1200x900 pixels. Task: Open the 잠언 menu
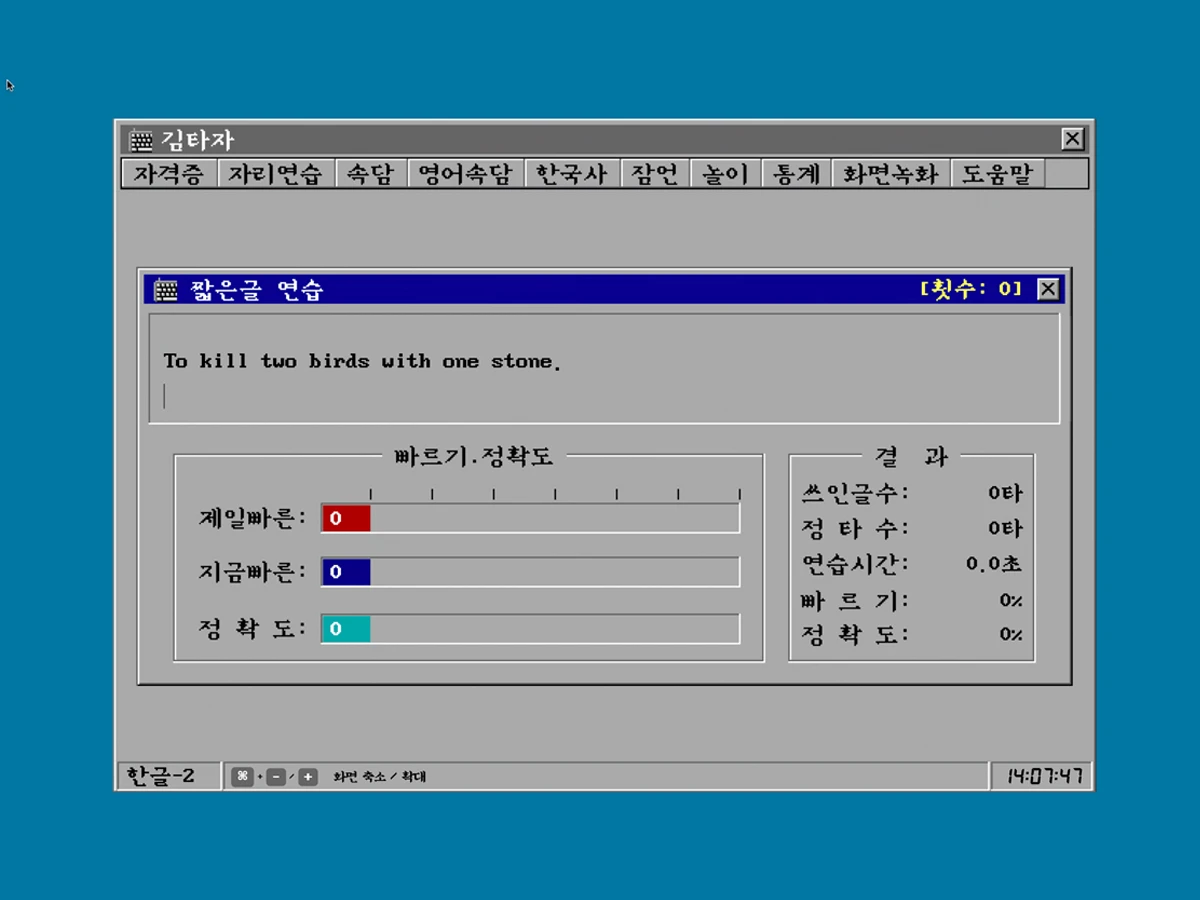coord(655,173)
